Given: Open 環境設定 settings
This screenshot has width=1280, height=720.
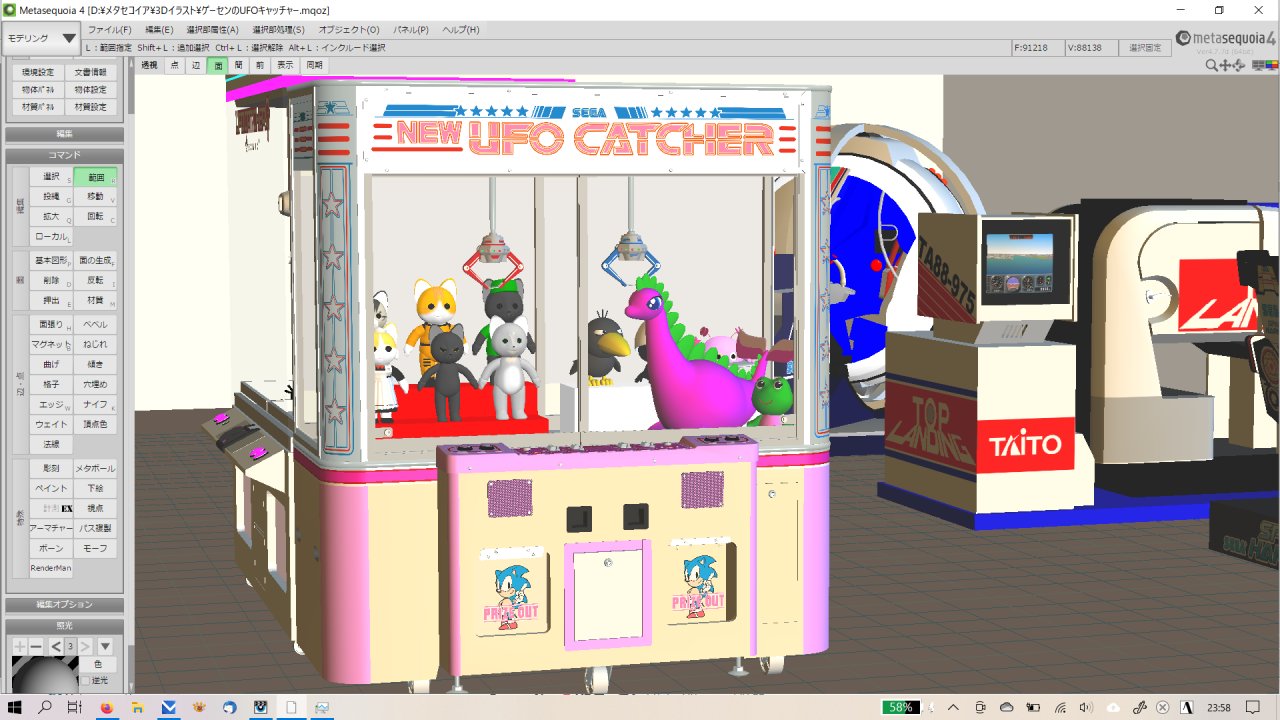Looking at the screenshot, I should pos(38,72).
